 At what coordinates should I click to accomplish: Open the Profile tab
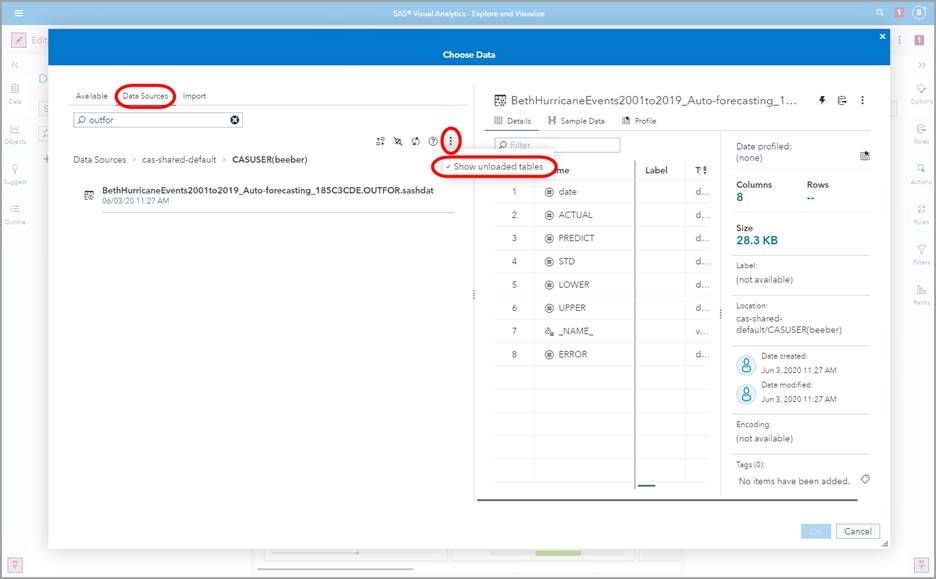[x=639, y=121]
